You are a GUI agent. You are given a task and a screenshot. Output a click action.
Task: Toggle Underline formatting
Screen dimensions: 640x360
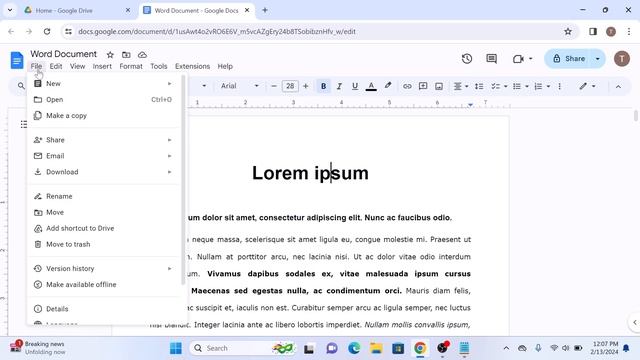point(355,86)
